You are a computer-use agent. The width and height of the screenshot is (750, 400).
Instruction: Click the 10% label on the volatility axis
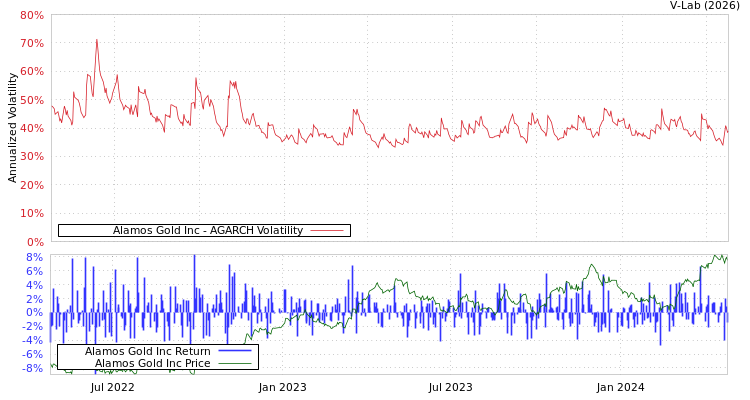32,214
